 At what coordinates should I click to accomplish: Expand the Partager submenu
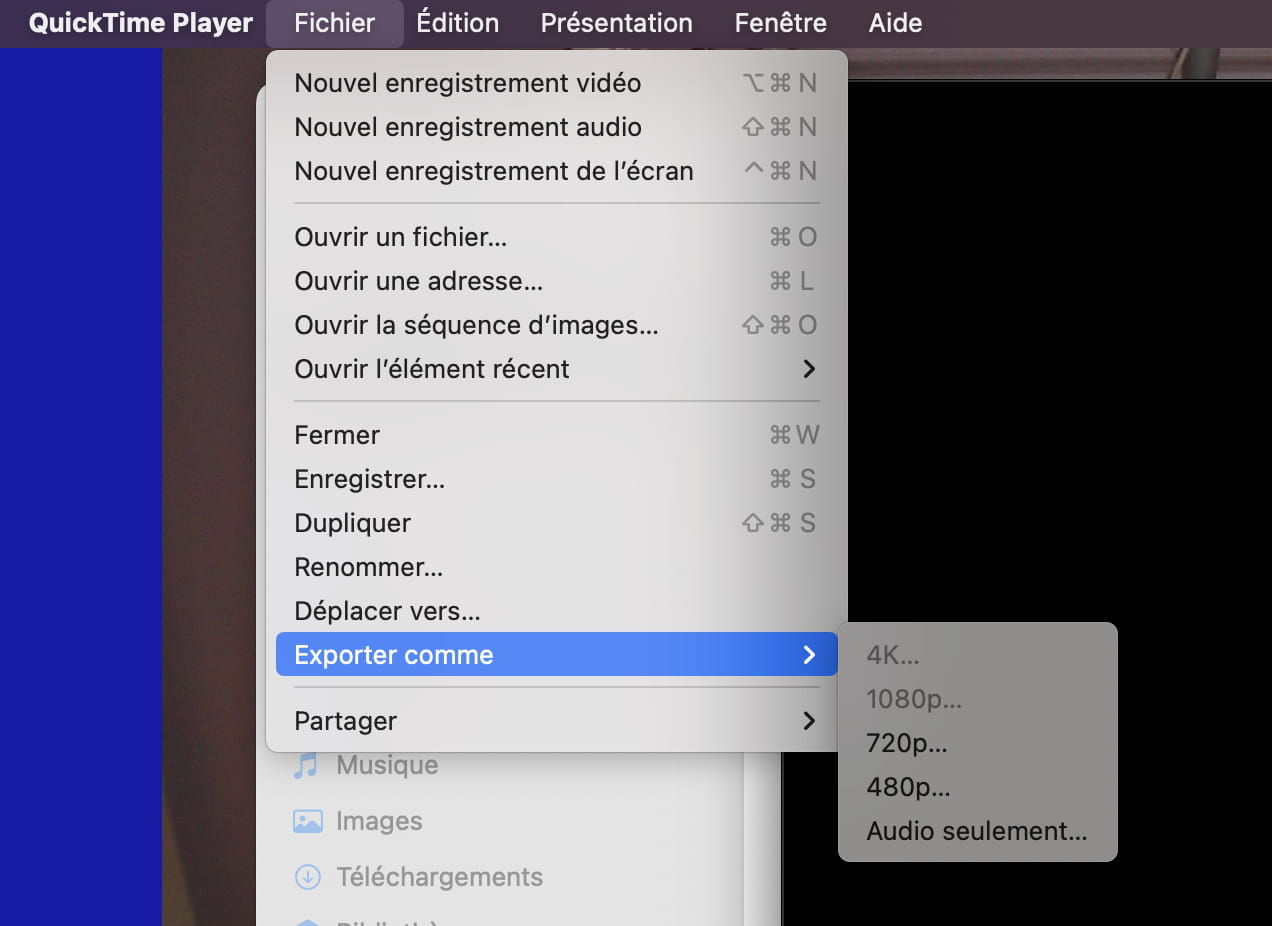click(556, 721)
